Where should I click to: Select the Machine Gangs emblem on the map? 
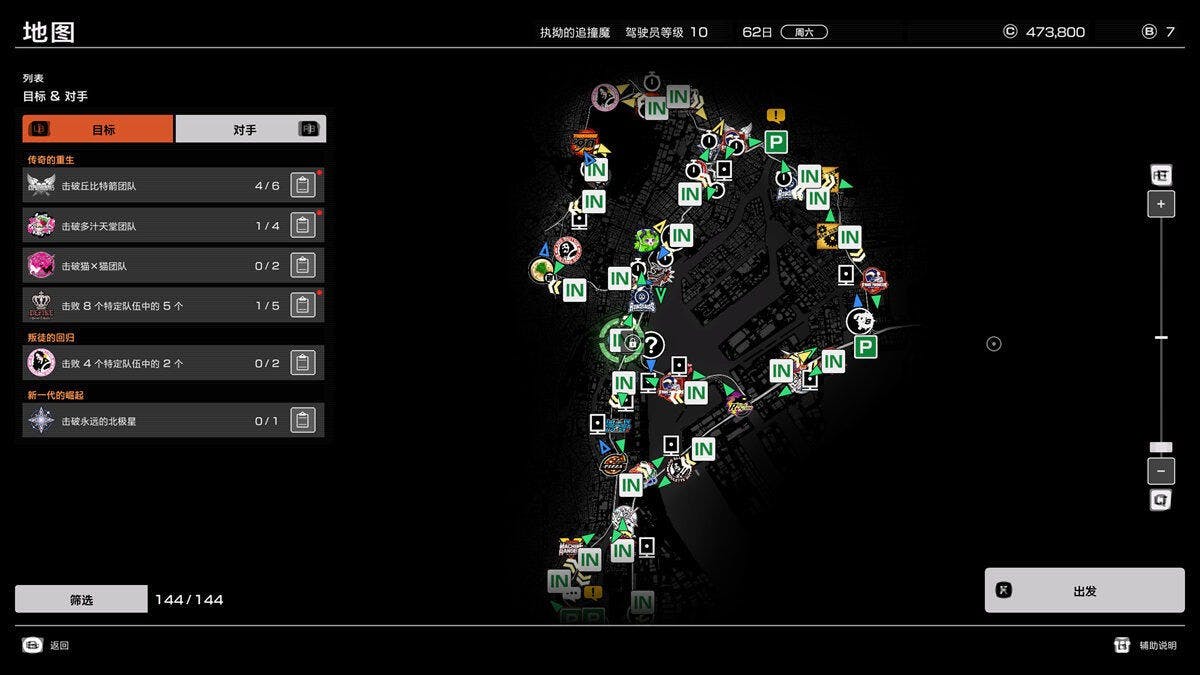571,549
